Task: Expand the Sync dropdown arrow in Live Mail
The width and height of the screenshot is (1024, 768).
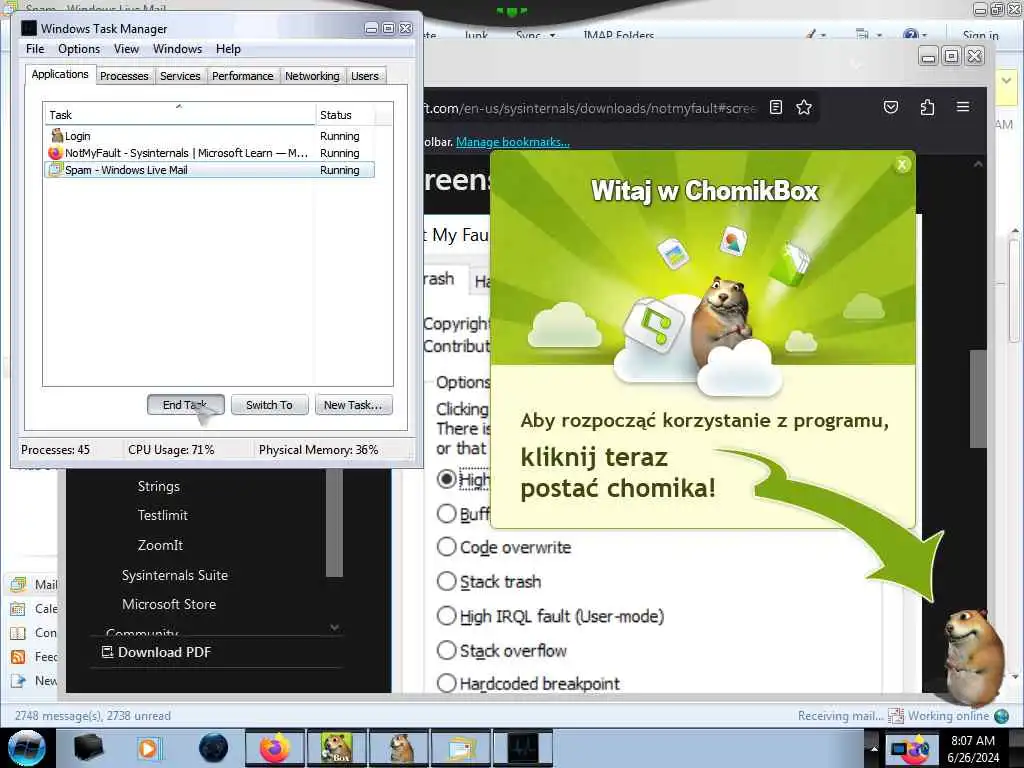Action: point(552,35)
